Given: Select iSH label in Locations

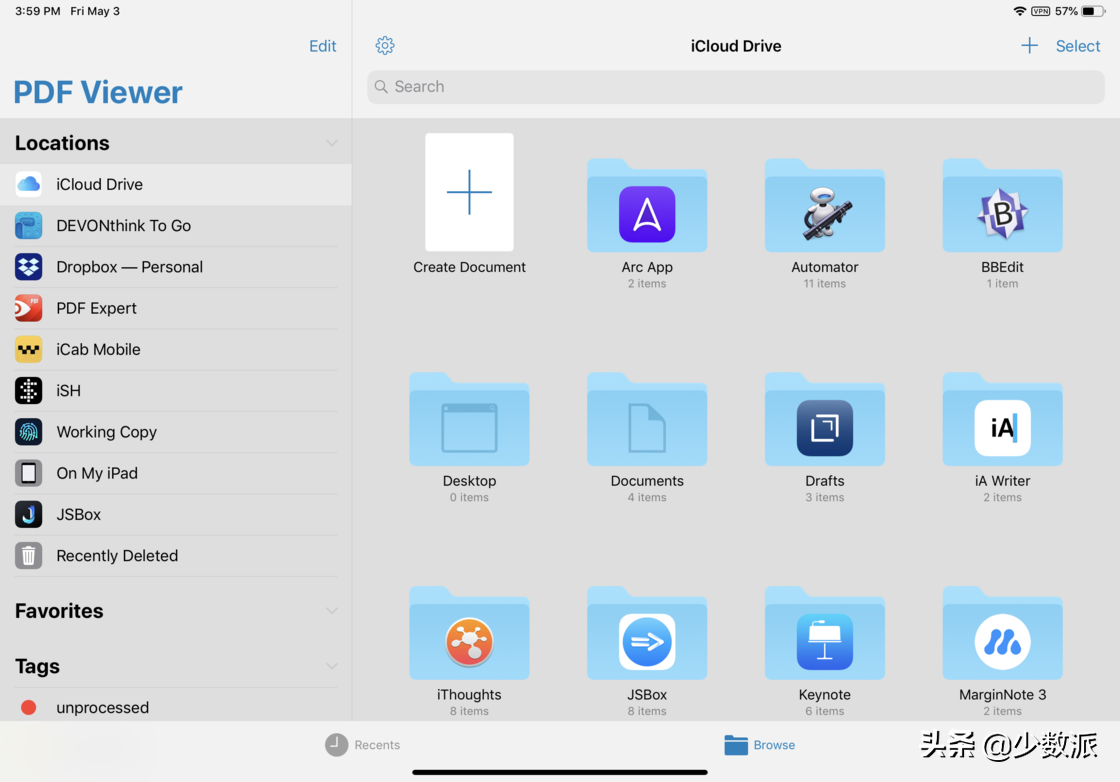Looking at the screenshot, I should (x=69, y=391).
